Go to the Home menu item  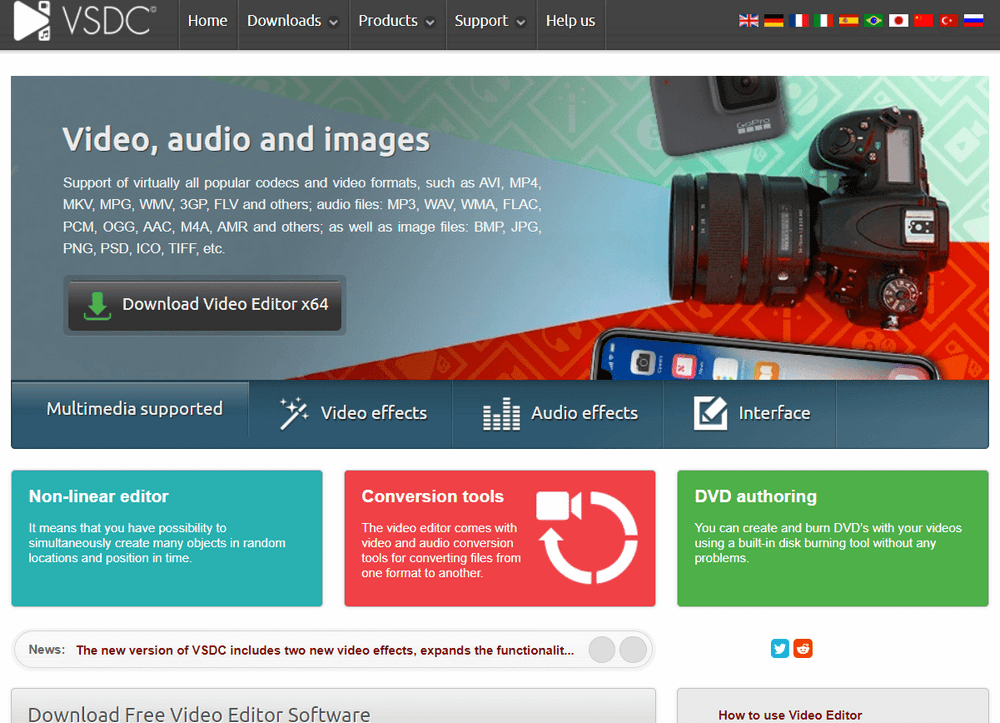[207, 21]
